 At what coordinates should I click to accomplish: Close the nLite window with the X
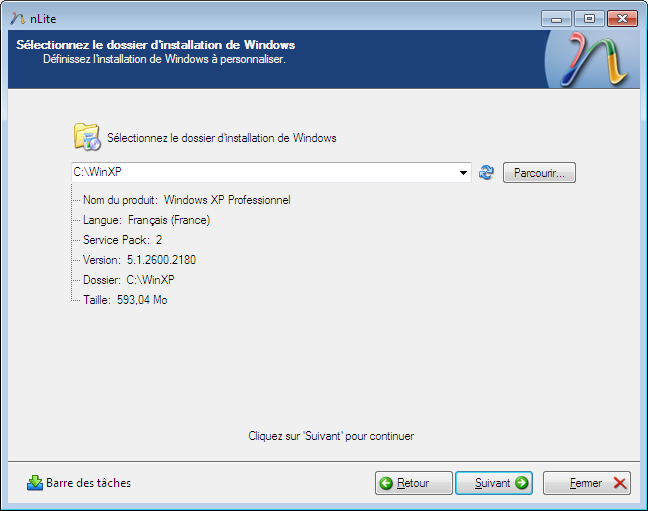622,19
